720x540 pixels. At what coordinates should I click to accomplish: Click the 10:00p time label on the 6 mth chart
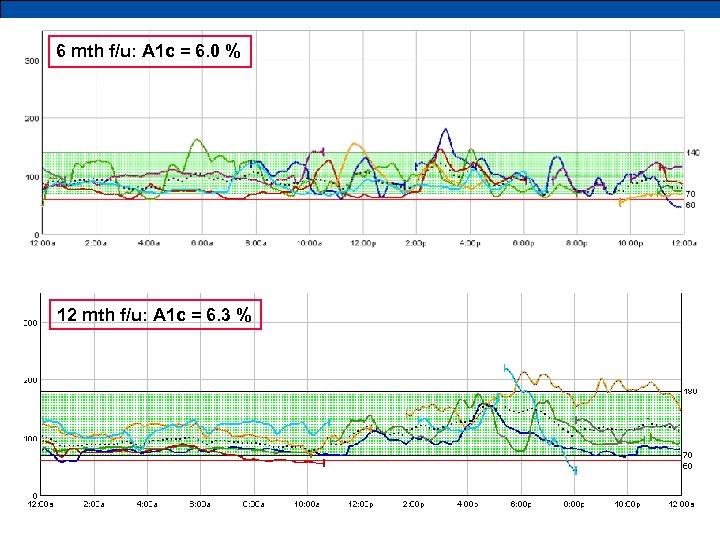[630, 243]
